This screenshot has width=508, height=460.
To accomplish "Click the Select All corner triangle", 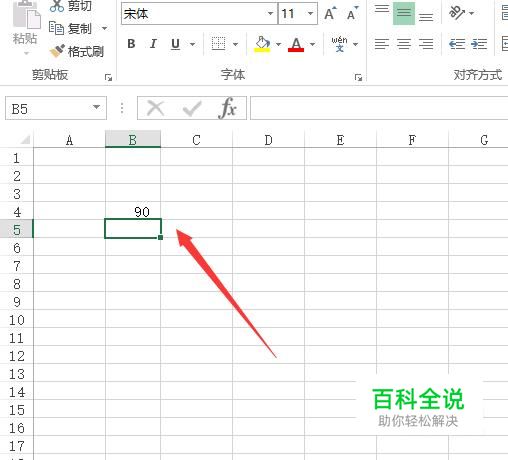I will 25,139.
